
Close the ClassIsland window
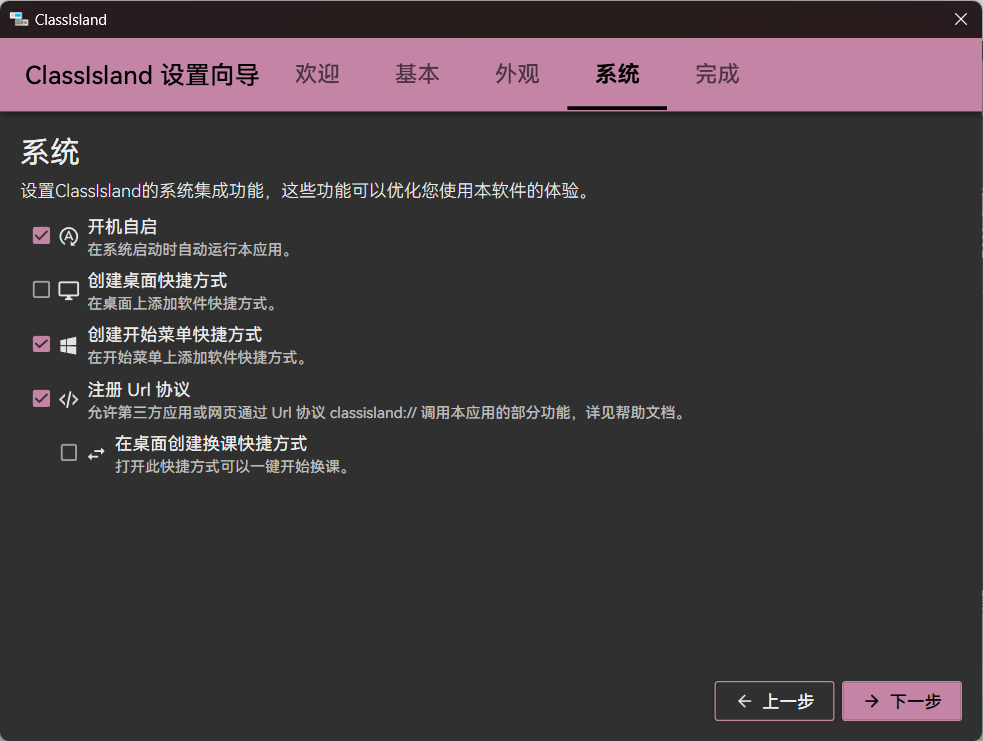(x=960, y=19)
